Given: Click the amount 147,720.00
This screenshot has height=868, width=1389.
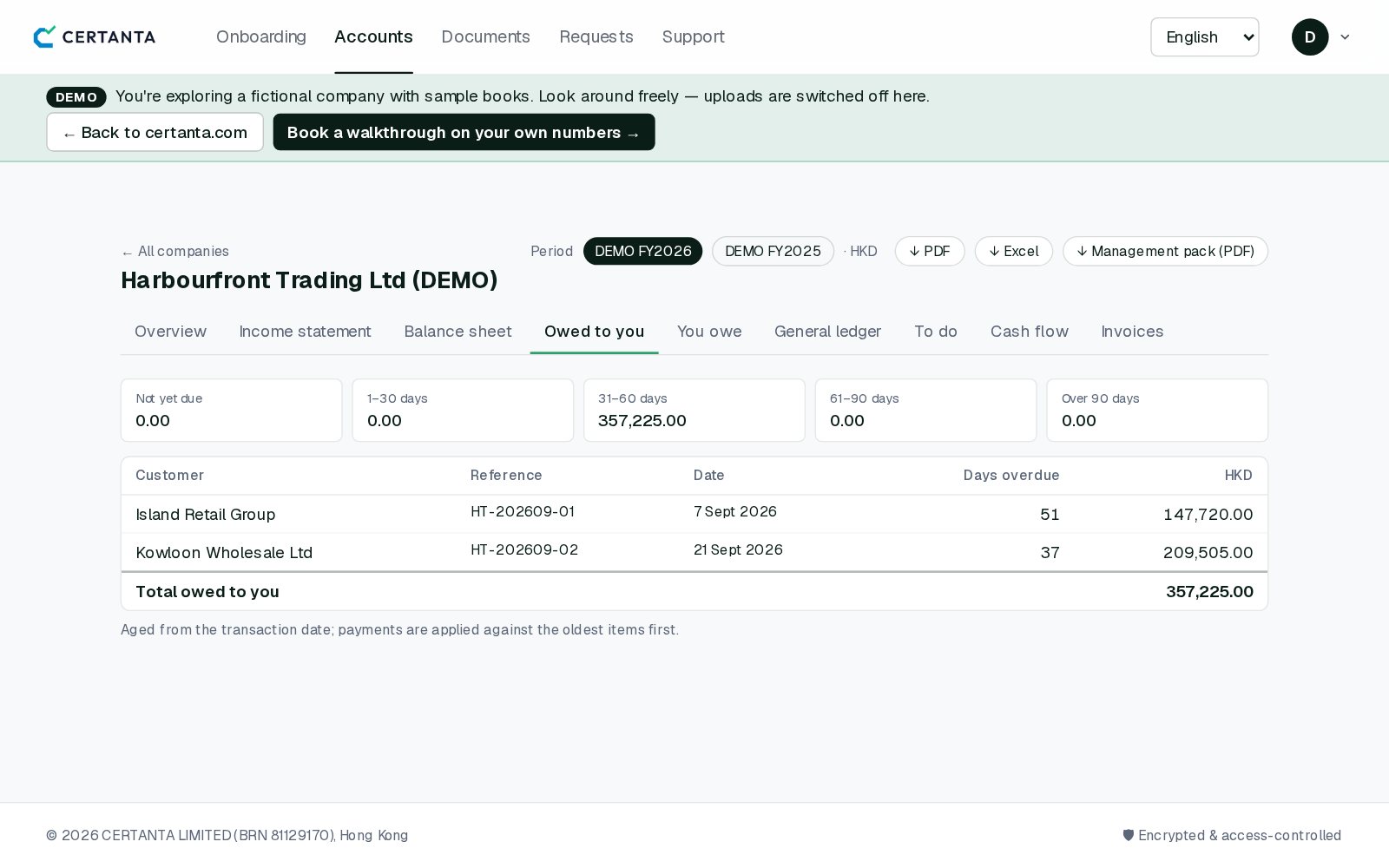Looking at the screenshot, I should (x=1208, y=515).
